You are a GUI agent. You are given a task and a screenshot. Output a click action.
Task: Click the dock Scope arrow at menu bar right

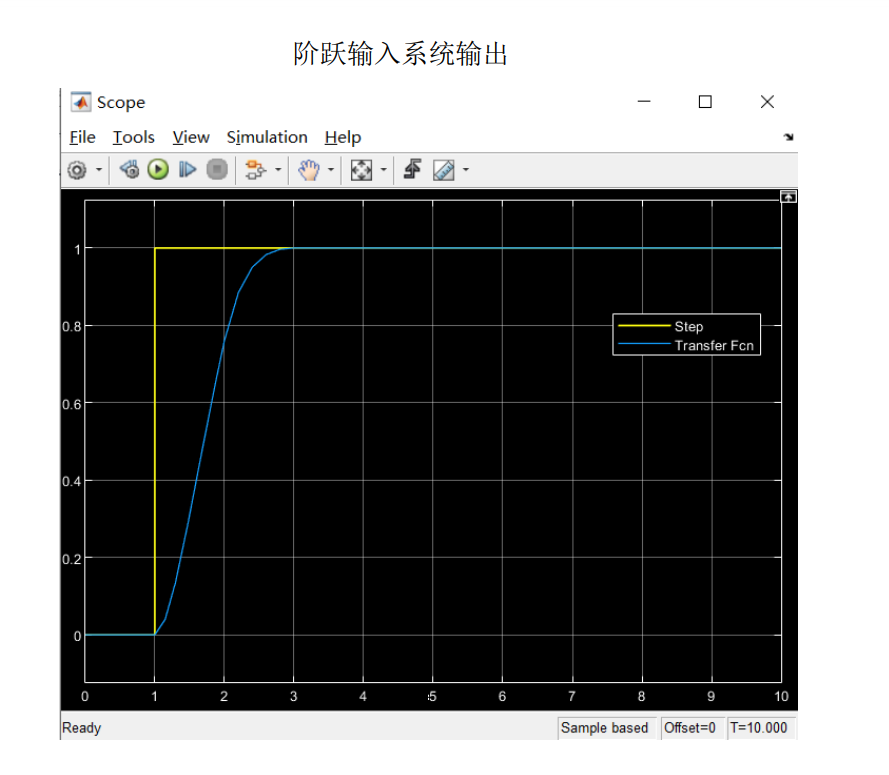click(x=788, y=137)
